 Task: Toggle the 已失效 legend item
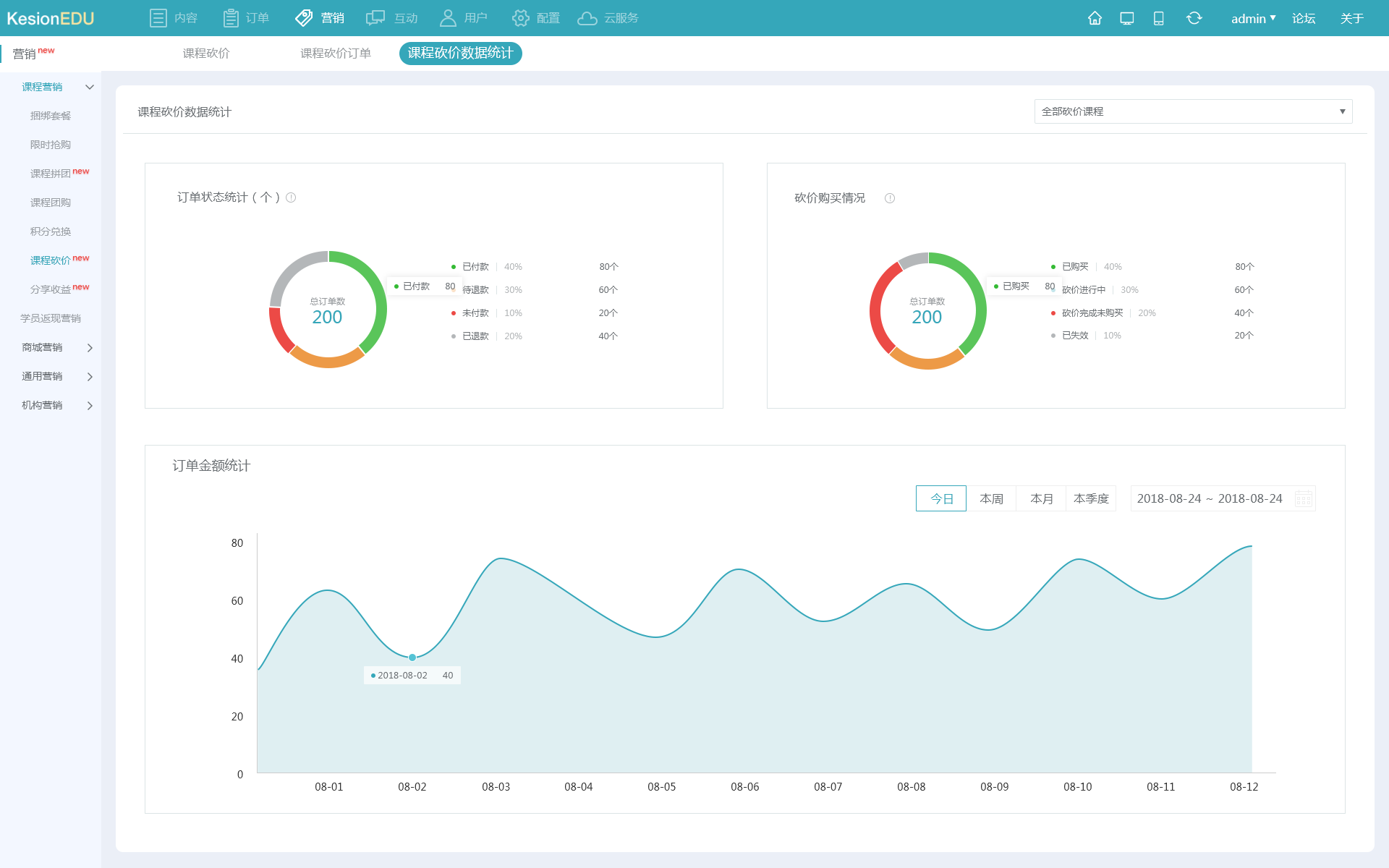pyautogui.click(x=1074, y=336)
